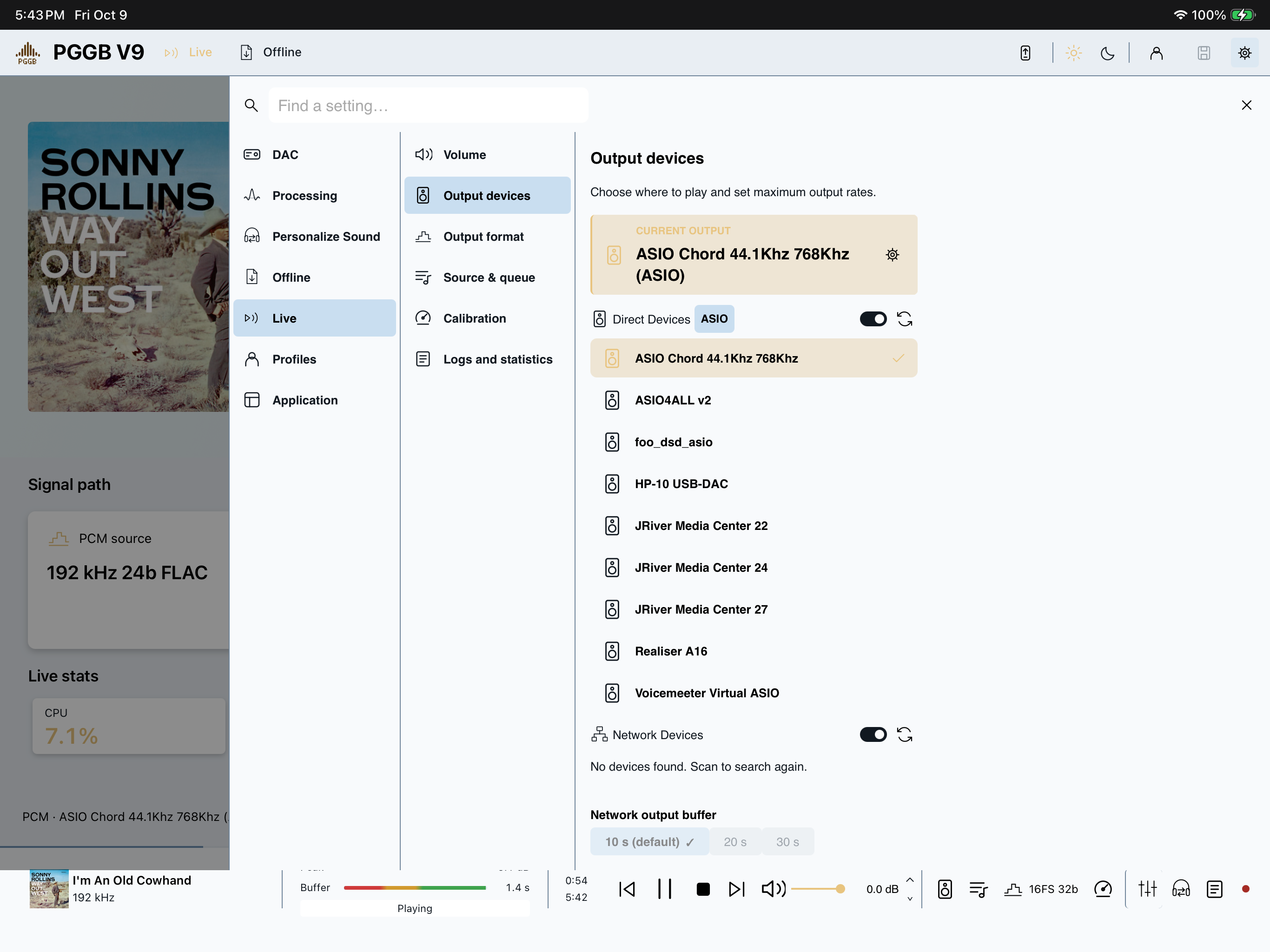Viewport: 1270px width, 952px height.
Task: Decrease volume dB with down chevron
Action: (x=910, y=899)
